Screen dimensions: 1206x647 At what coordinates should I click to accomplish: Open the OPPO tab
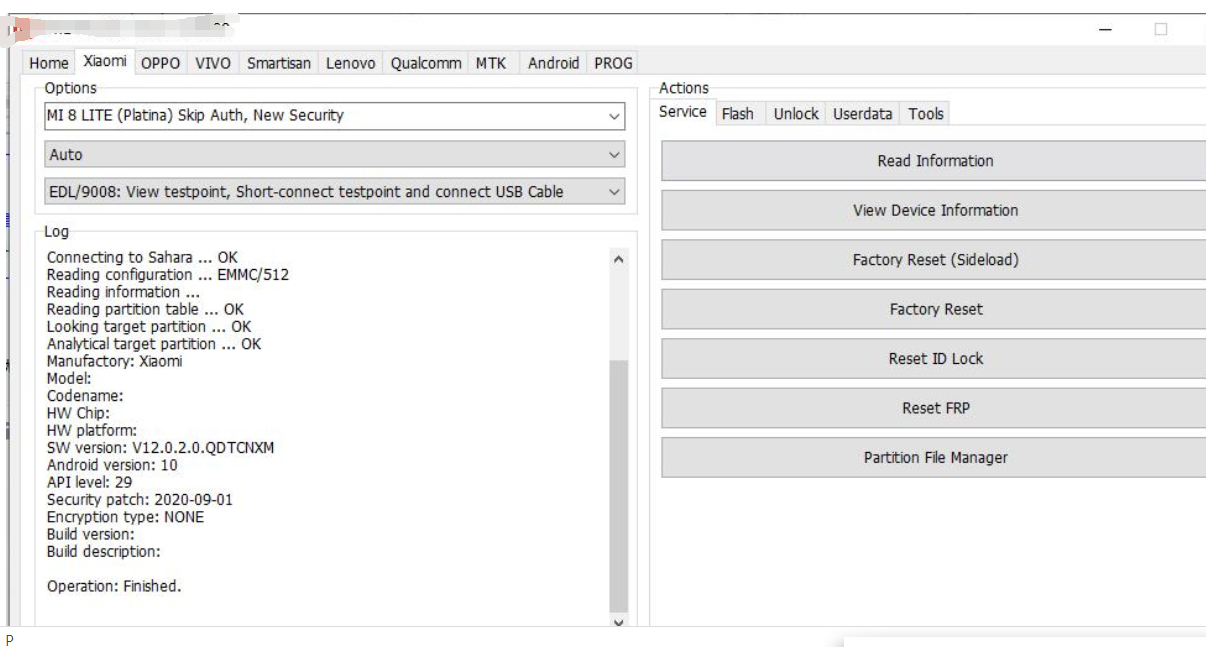160,63
